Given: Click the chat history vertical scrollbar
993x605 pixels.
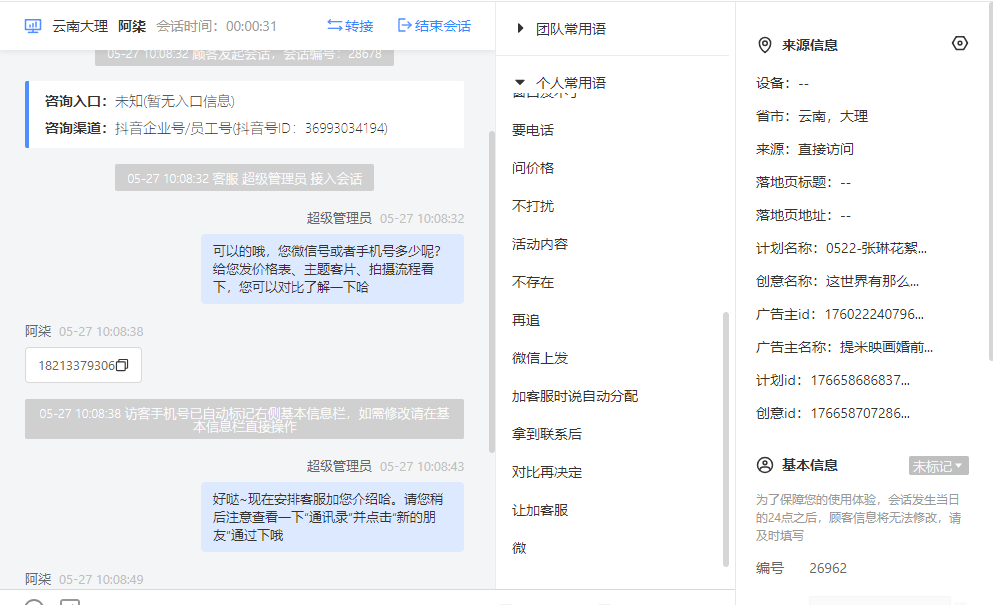Looking at the screenshot, I should (x=491, y=291).
